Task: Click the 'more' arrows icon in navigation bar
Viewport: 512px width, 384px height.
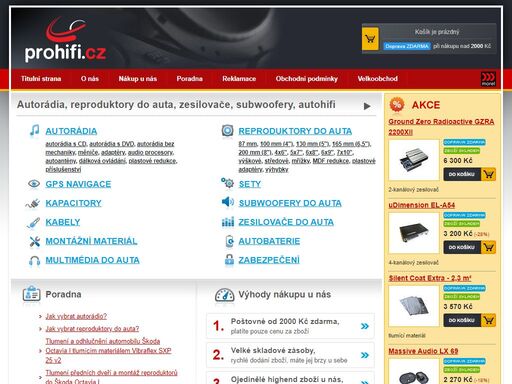Action: [x=488, y=79]
